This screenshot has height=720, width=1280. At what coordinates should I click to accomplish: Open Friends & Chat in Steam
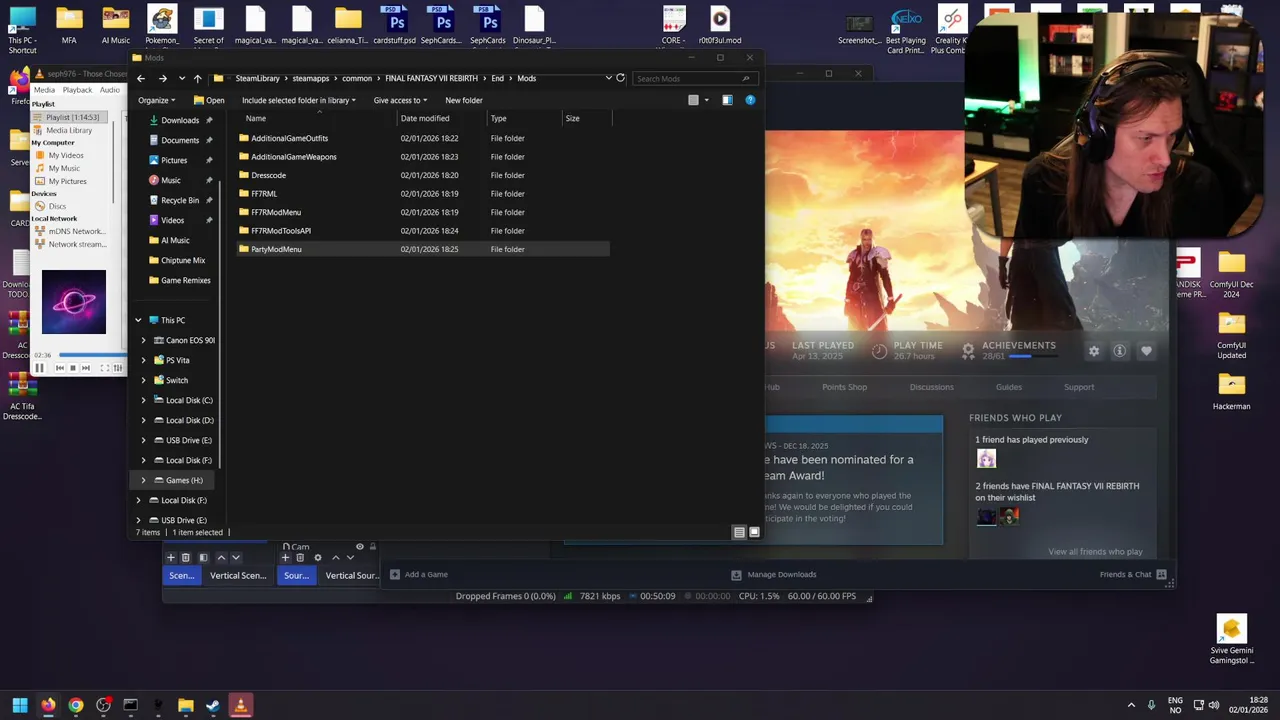[1133, 575]
